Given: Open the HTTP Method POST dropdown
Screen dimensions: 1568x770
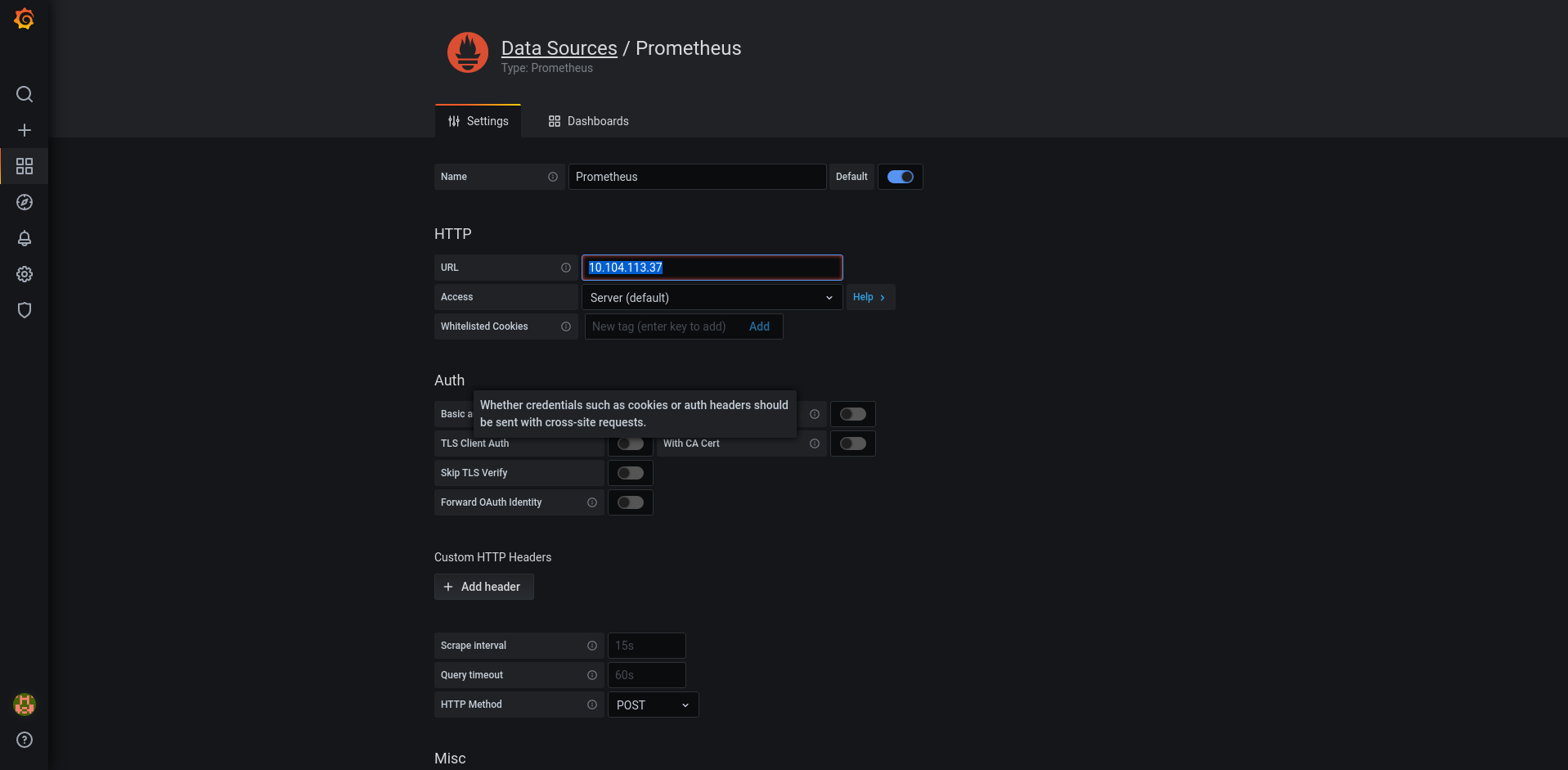Looking at the screenshot, I should [654, 705].
